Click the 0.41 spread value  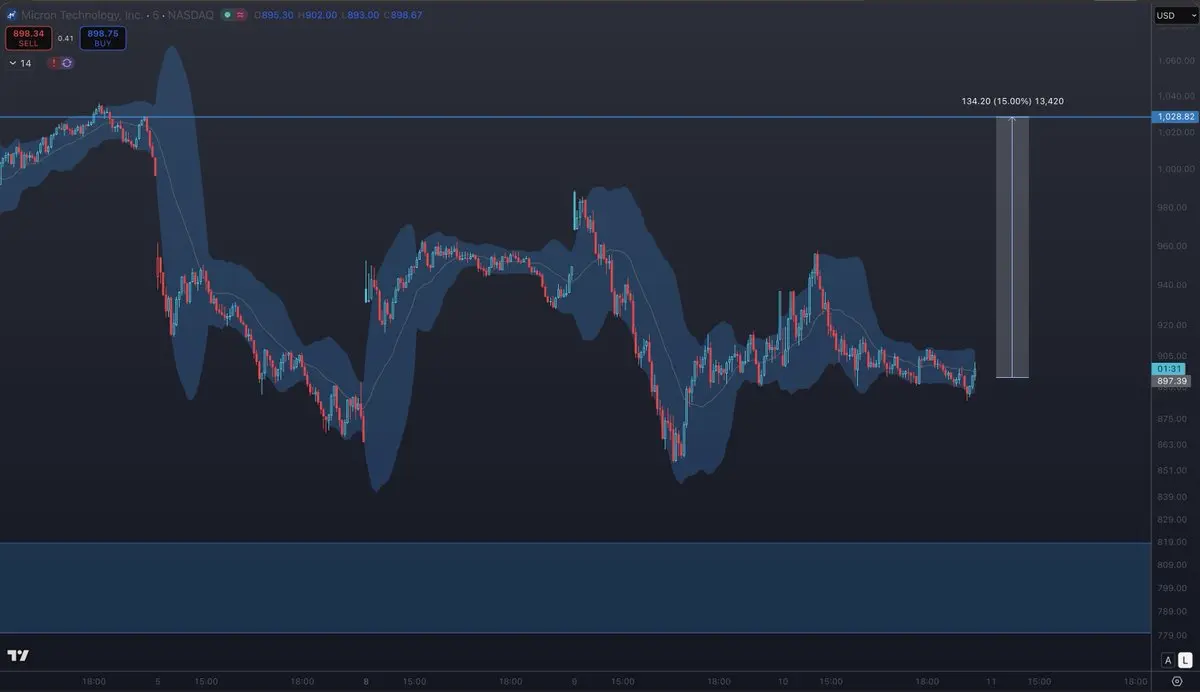(65, 38)
